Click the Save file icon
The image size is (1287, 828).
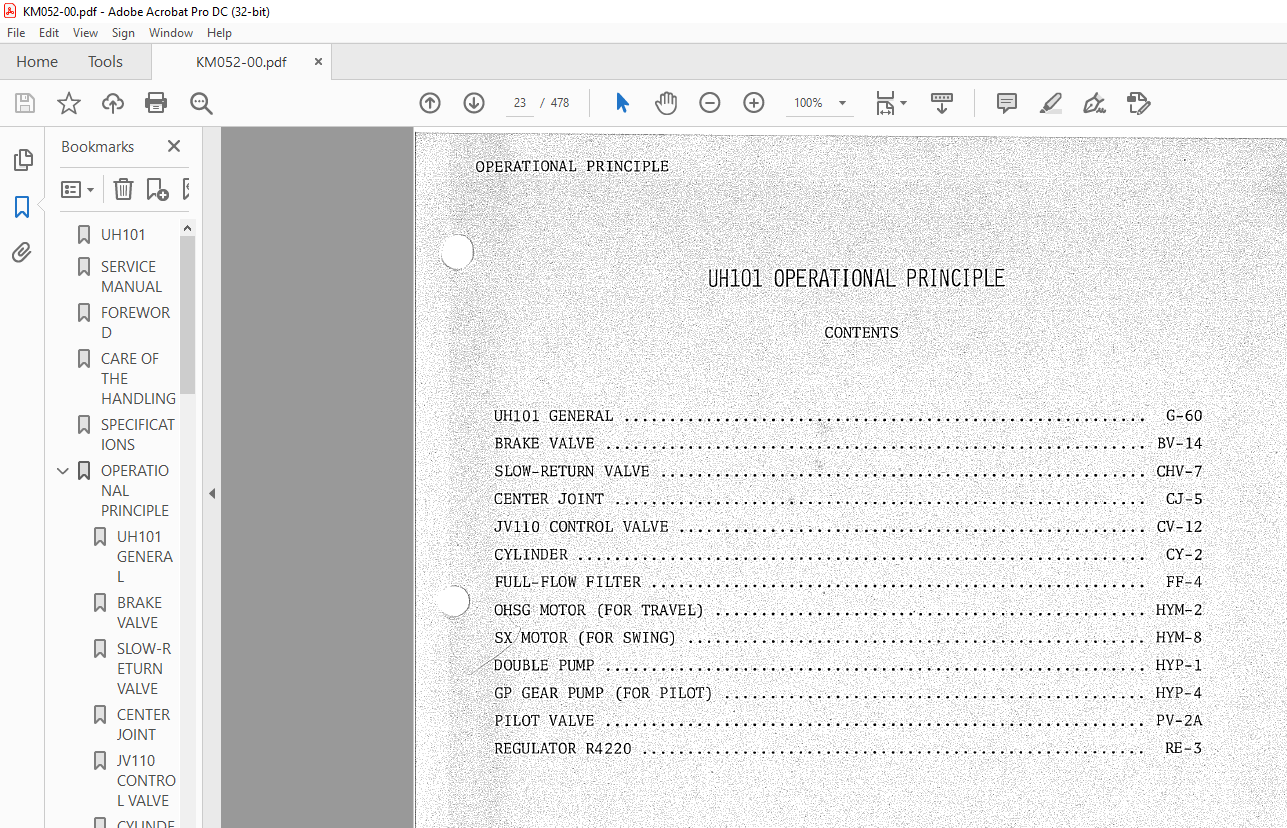pos(25,103)
